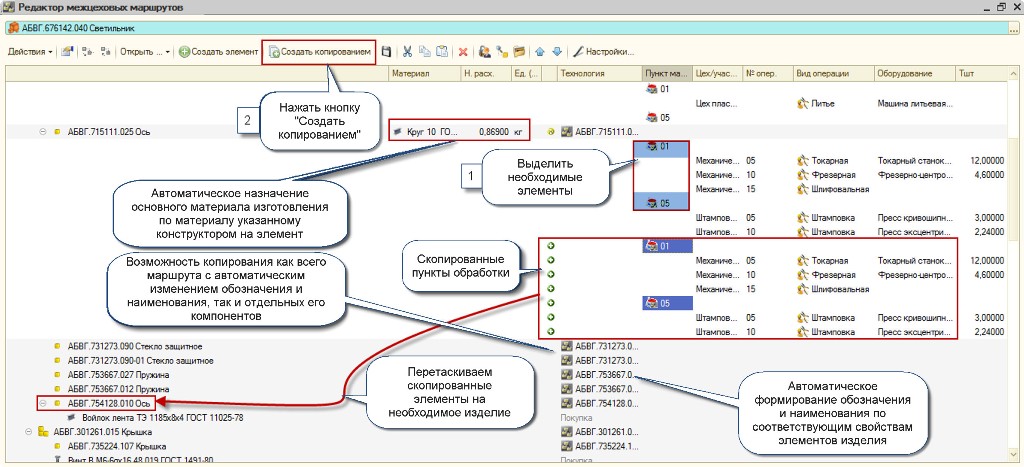This screenshot has height=467, width=1024.
Task: Click the yellow folder icon in toolbar
Action: pos(518,51)
